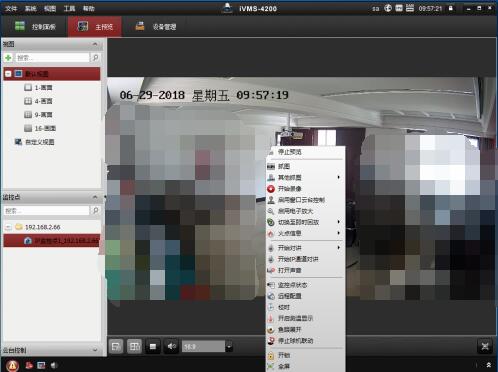Viewport: 498px width, 372px height.
Task: Collapse the 192.168.2.66 device node
Action: point(8,227)
